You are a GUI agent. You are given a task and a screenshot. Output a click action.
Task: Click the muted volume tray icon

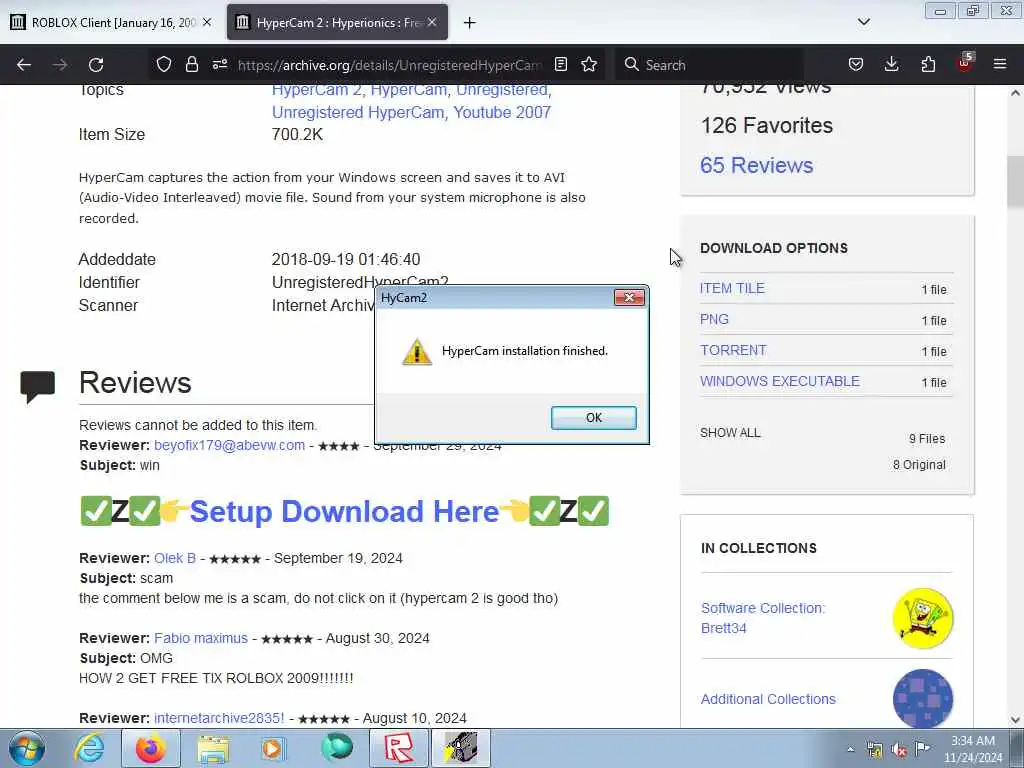tap(899, 750)
